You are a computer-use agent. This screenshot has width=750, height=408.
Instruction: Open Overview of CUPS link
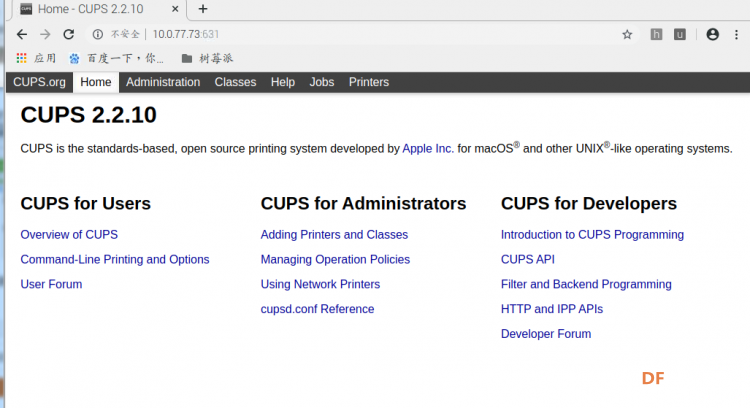tap(69, 235)
